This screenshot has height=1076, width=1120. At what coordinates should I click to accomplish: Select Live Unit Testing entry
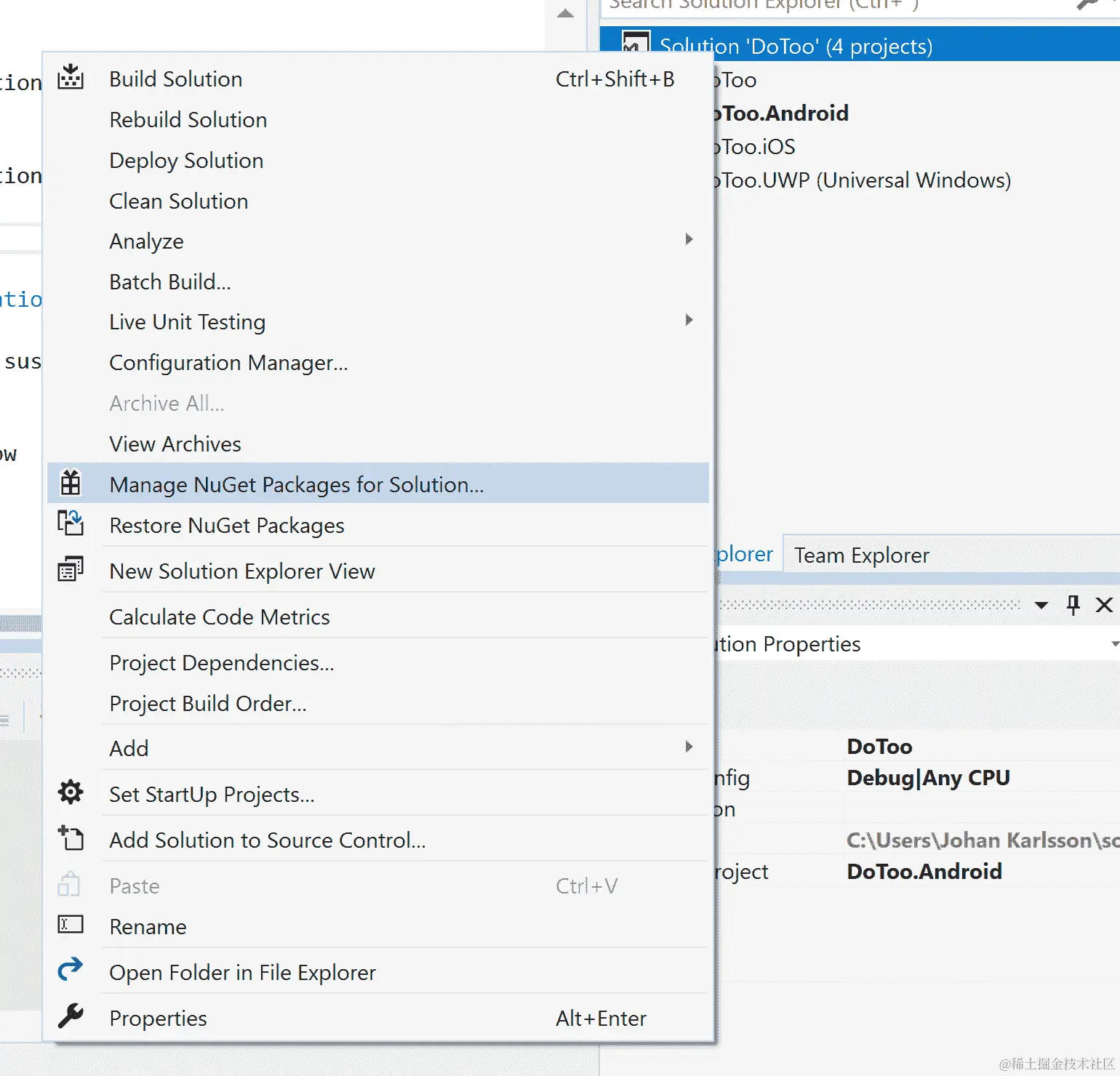[378, 321]
